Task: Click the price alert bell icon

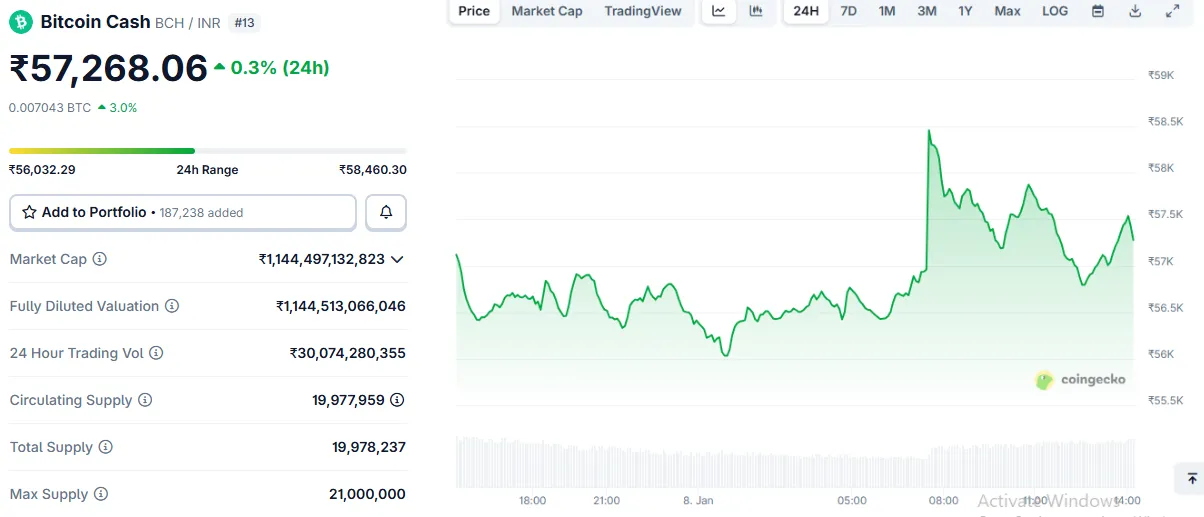Action: pos(386,213)
